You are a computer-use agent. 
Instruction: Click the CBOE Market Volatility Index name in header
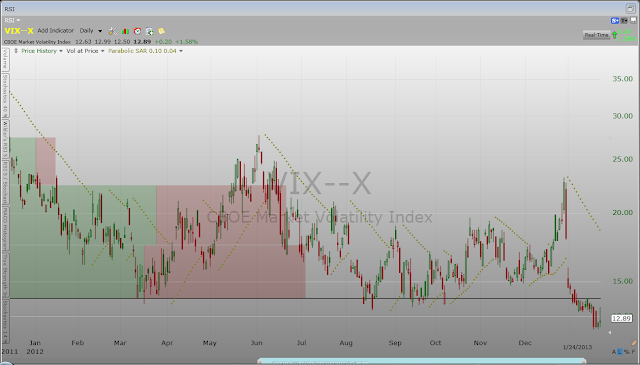37,42
